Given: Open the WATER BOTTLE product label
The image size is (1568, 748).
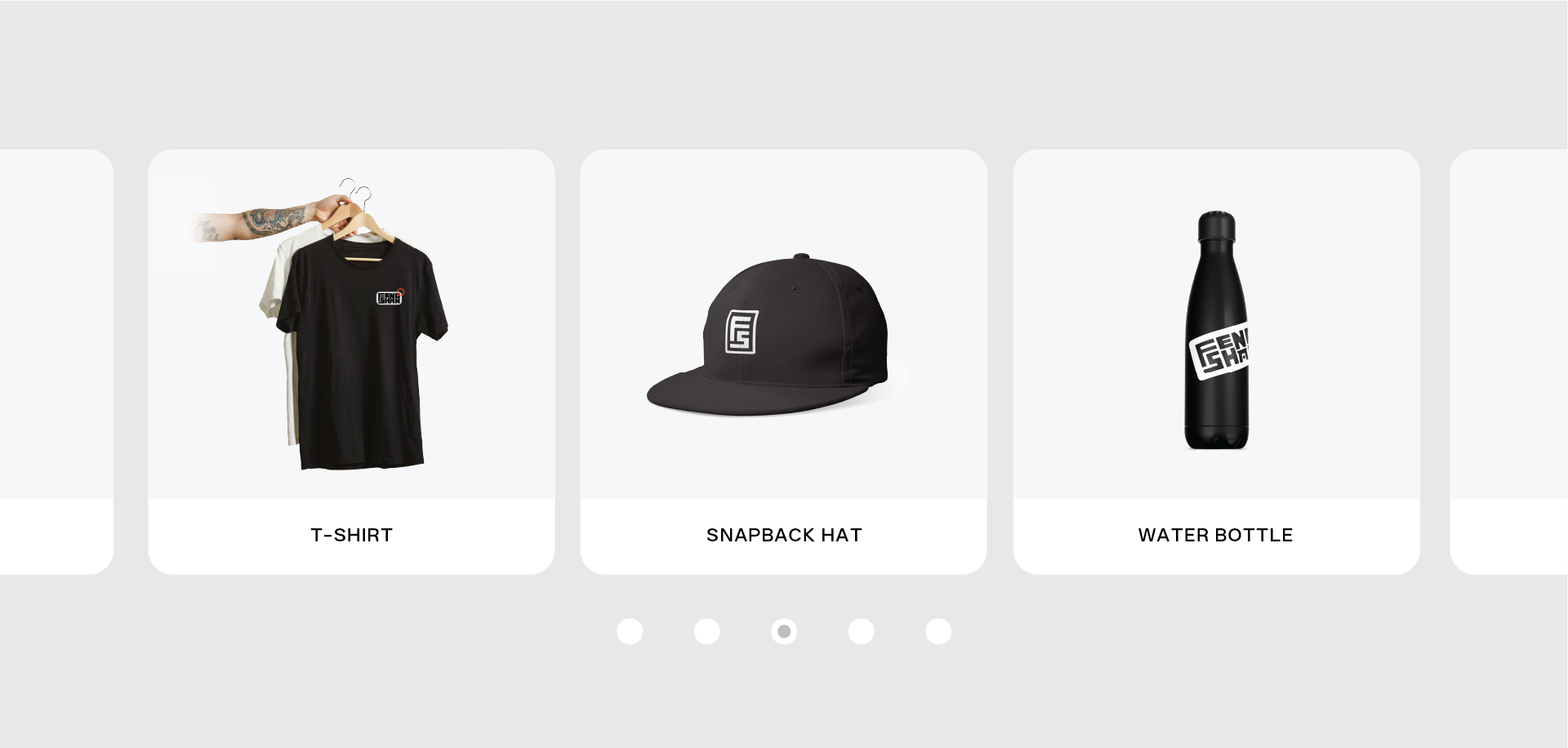Looking at the screenshot, I should coord(1216,535).
